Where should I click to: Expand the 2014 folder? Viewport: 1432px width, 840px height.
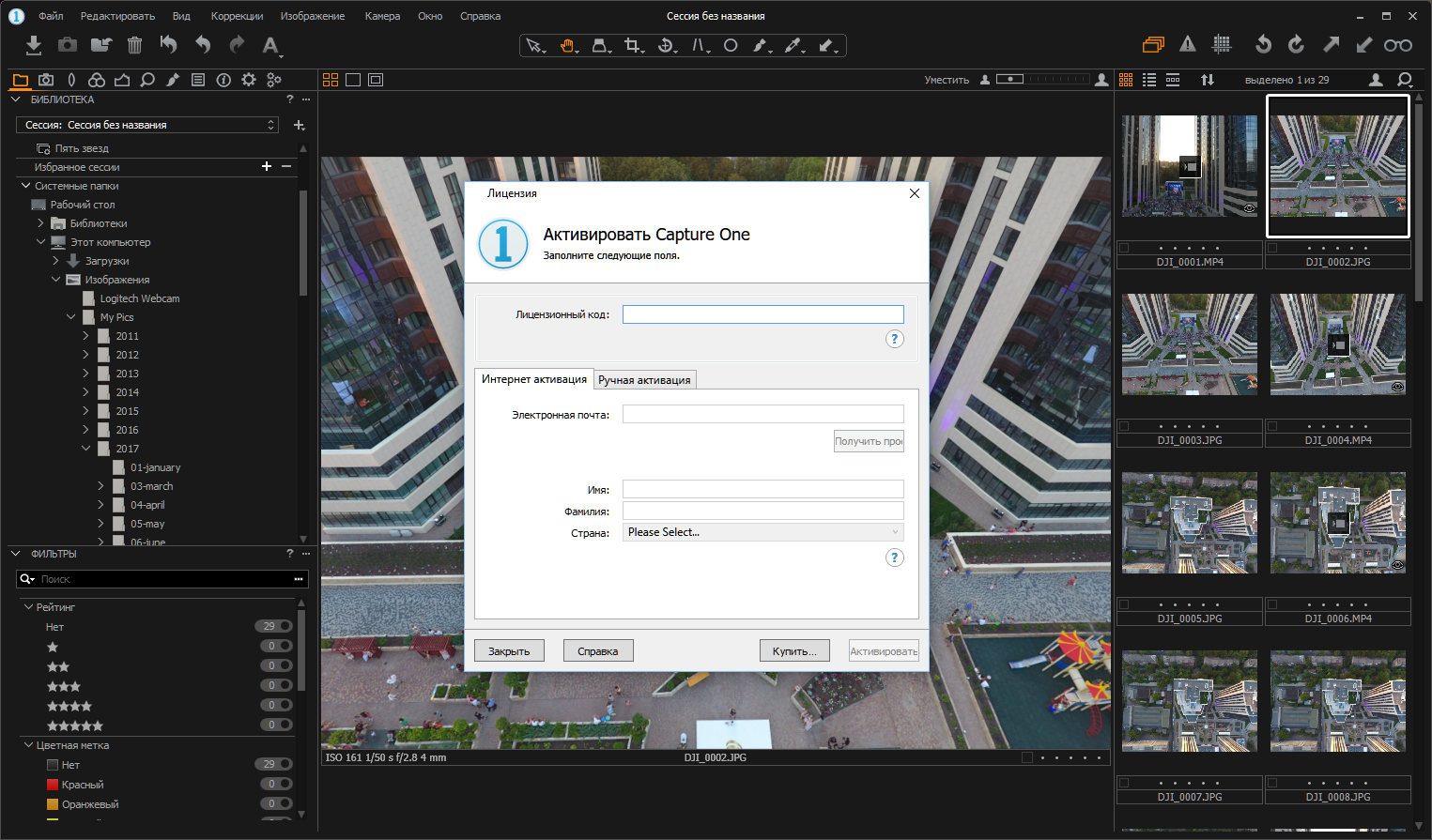coord(85,392)
